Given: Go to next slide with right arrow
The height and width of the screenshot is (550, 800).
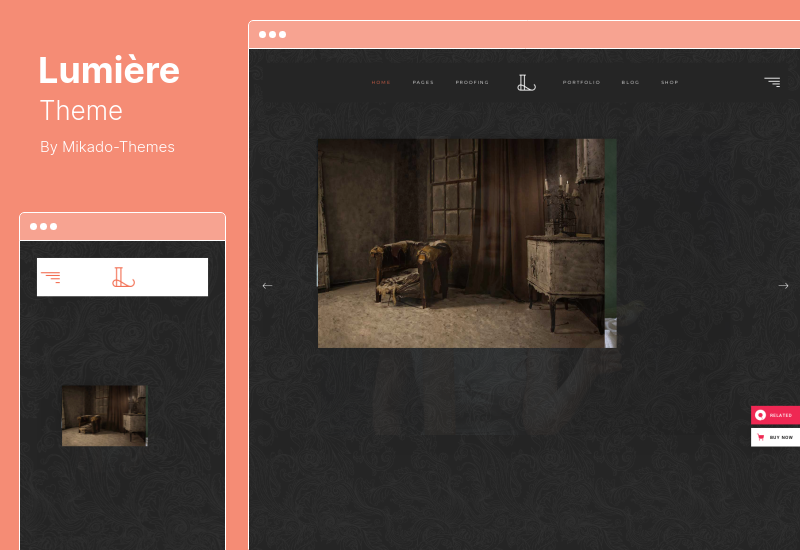Looking at the screenshot, I should coord(783,286).
